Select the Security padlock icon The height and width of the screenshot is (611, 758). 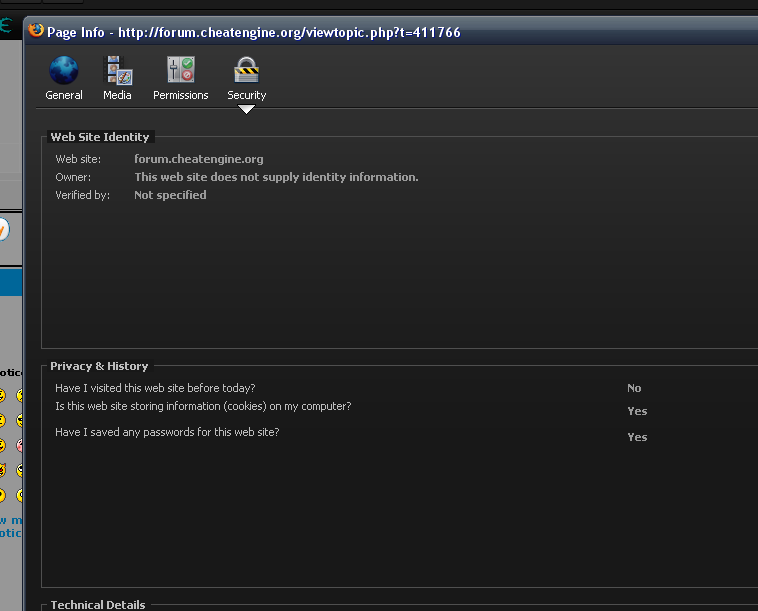coord(247,70)
